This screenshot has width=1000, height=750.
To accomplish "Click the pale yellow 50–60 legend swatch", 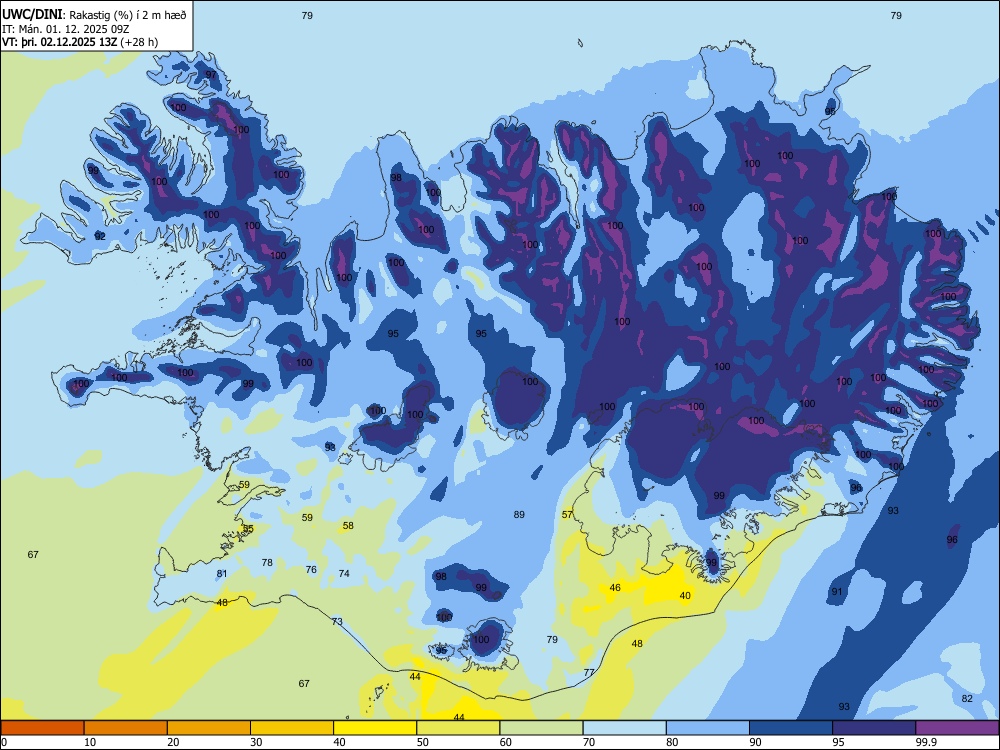I will pos(459,728).
